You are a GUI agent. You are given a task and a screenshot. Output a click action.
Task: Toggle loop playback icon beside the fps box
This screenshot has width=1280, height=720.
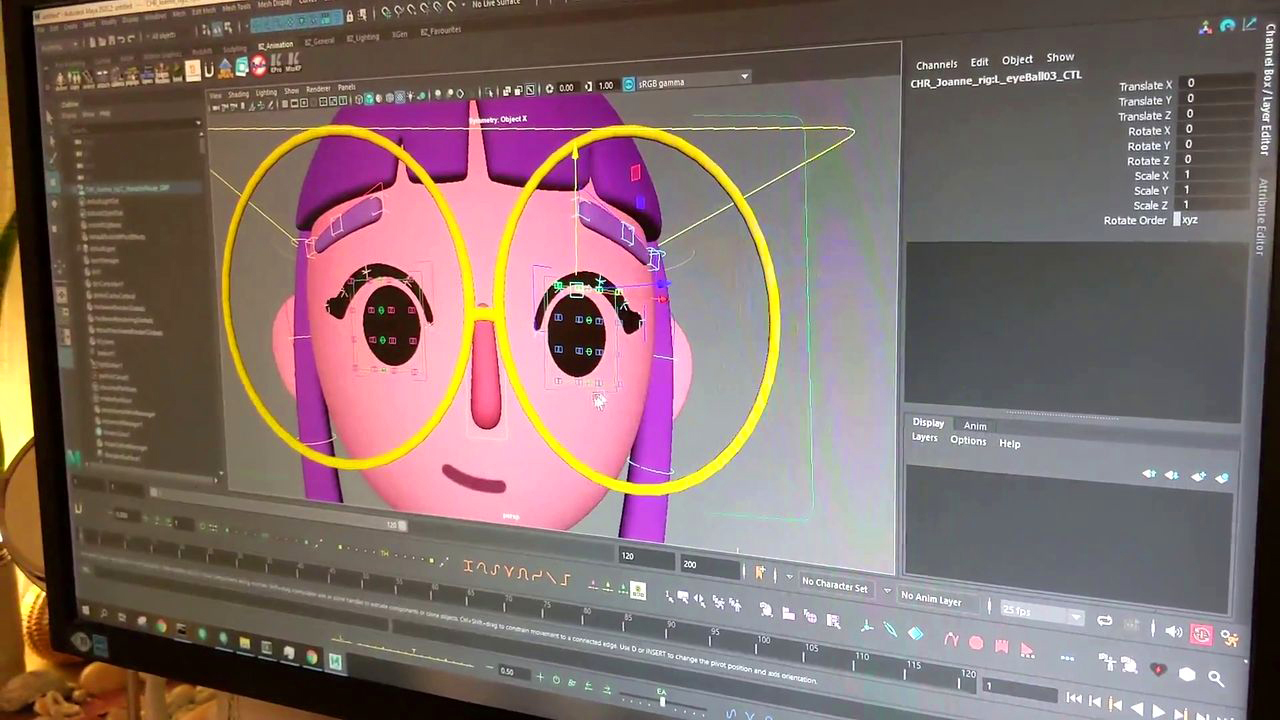(1104, 621)
